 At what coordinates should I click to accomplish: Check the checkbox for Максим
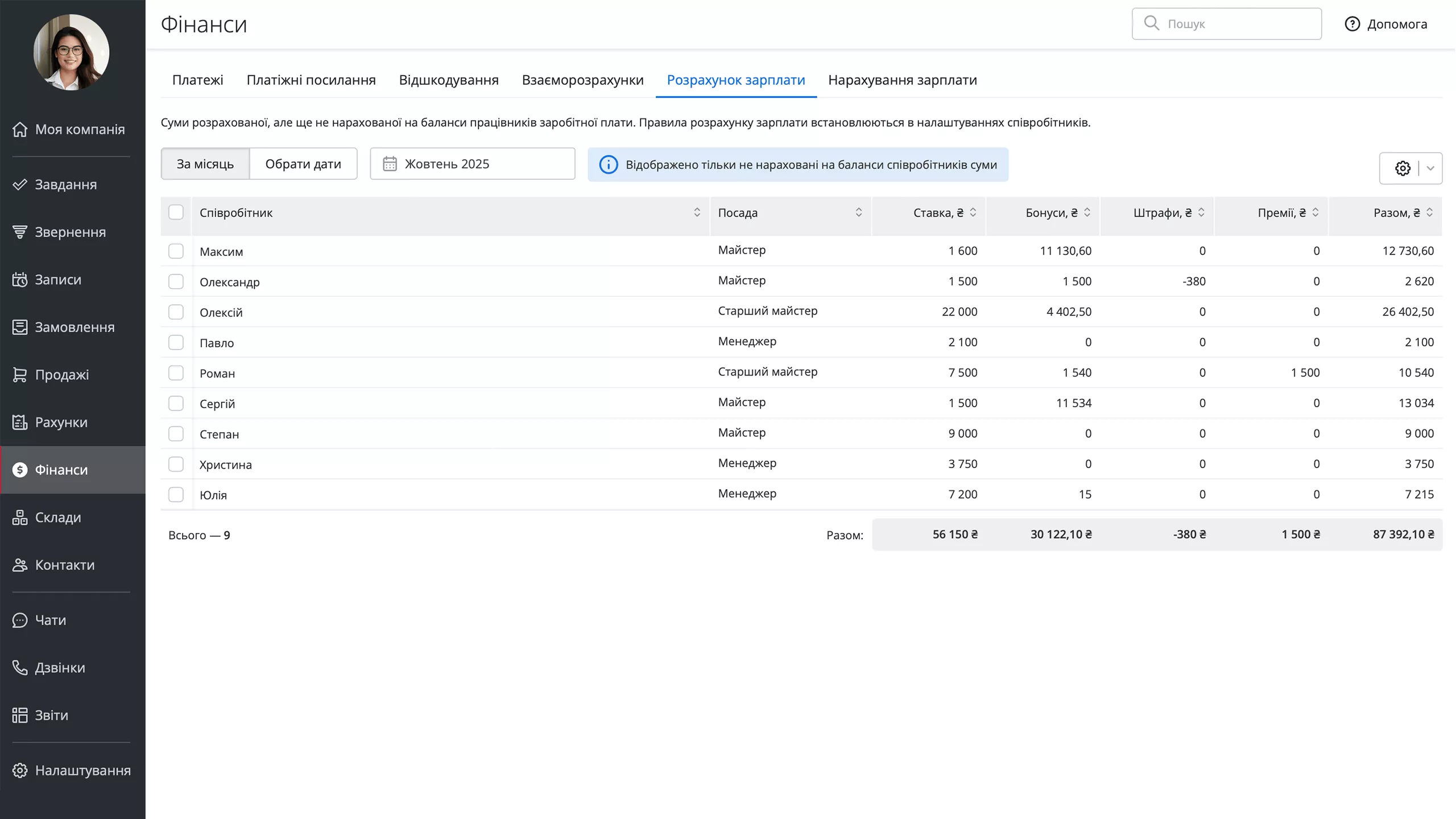pyautogui.click(x=176, y=251)
